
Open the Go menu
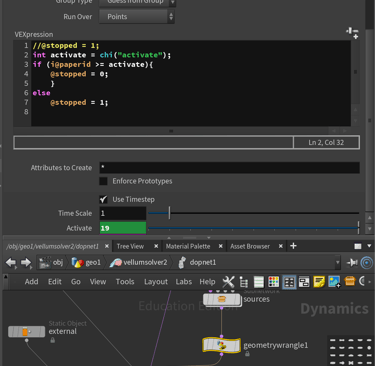pos(76,282)
